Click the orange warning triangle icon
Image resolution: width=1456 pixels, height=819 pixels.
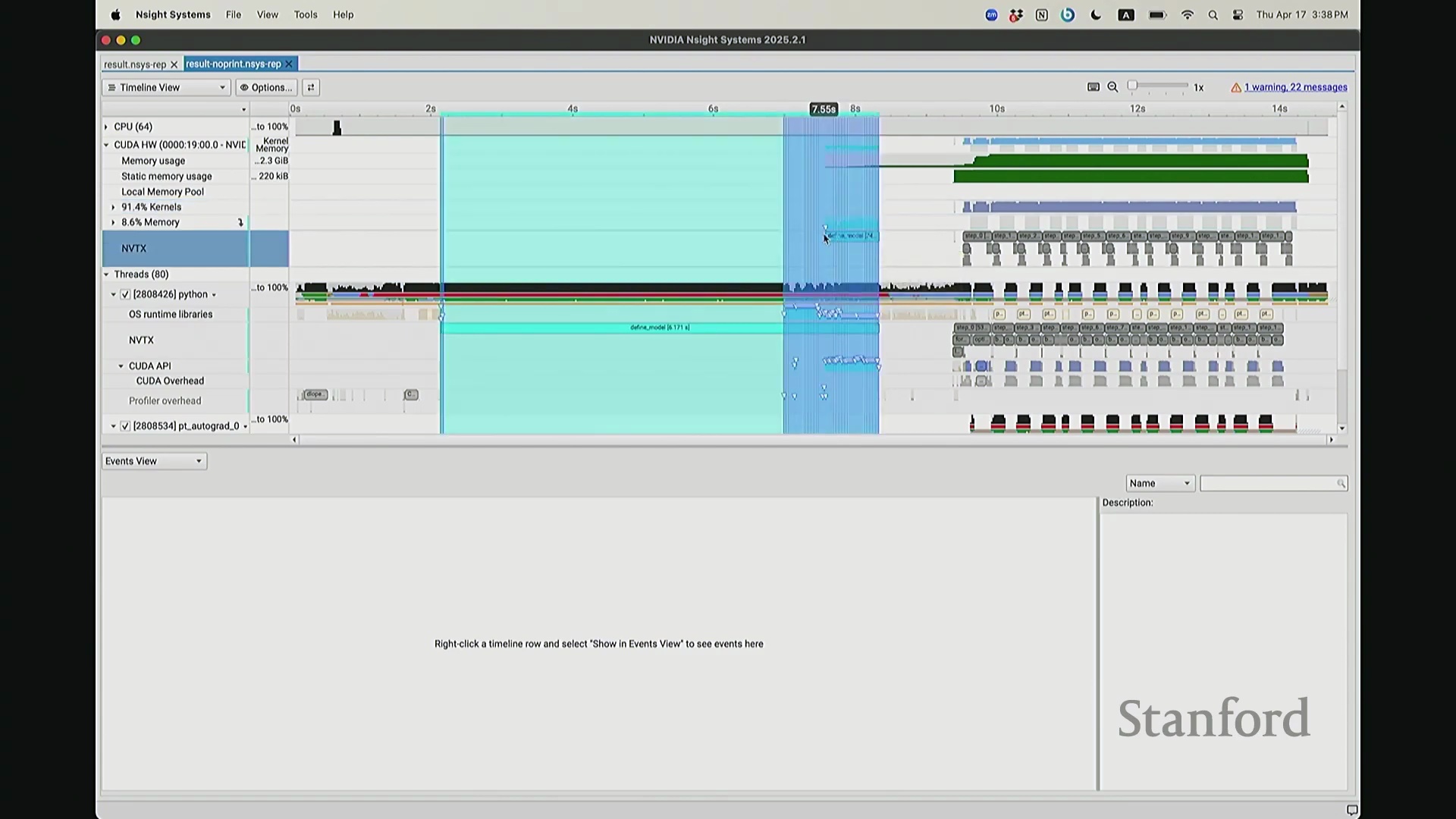[1236, 88]
